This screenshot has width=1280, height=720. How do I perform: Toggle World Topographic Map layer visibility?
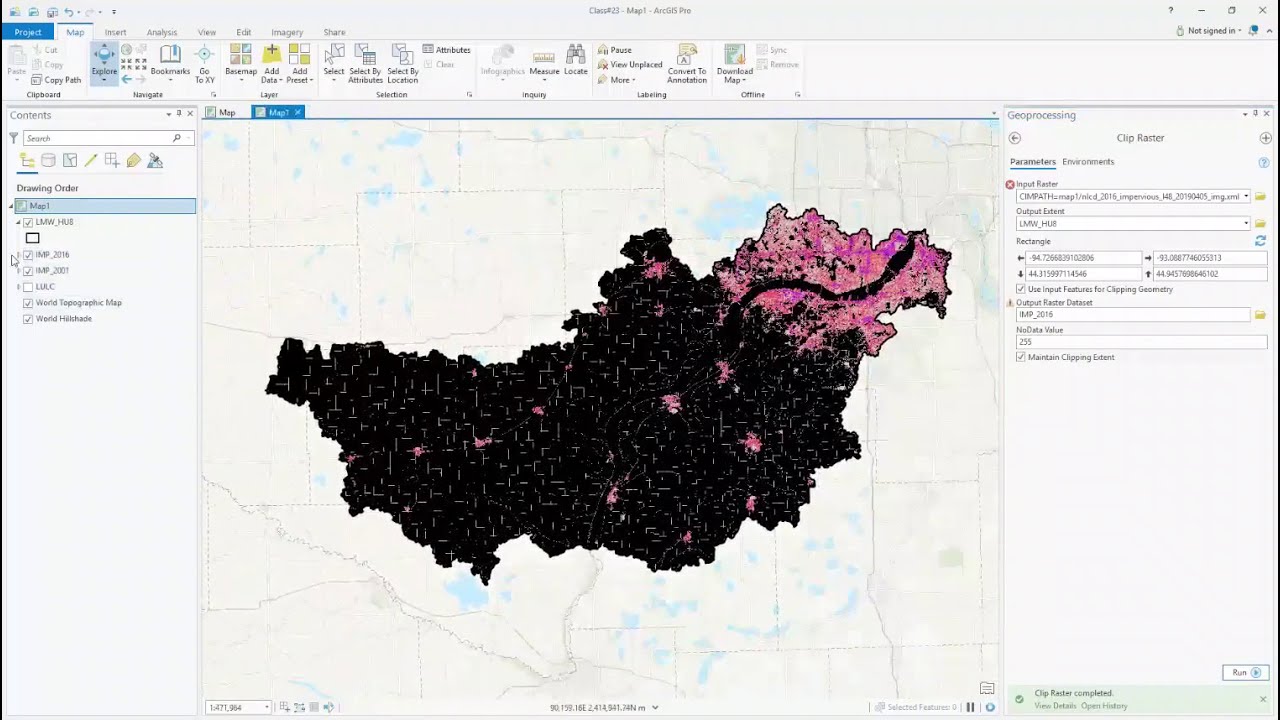[x=28, y=303]
